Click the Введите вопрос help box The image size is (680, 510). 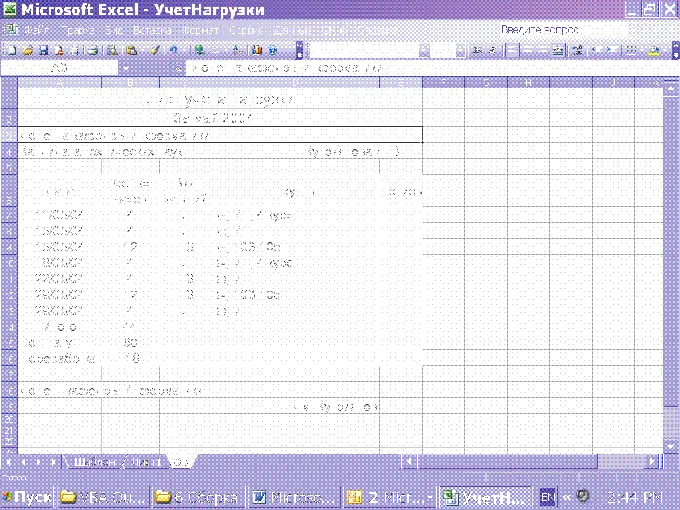(x=563, y=30)
